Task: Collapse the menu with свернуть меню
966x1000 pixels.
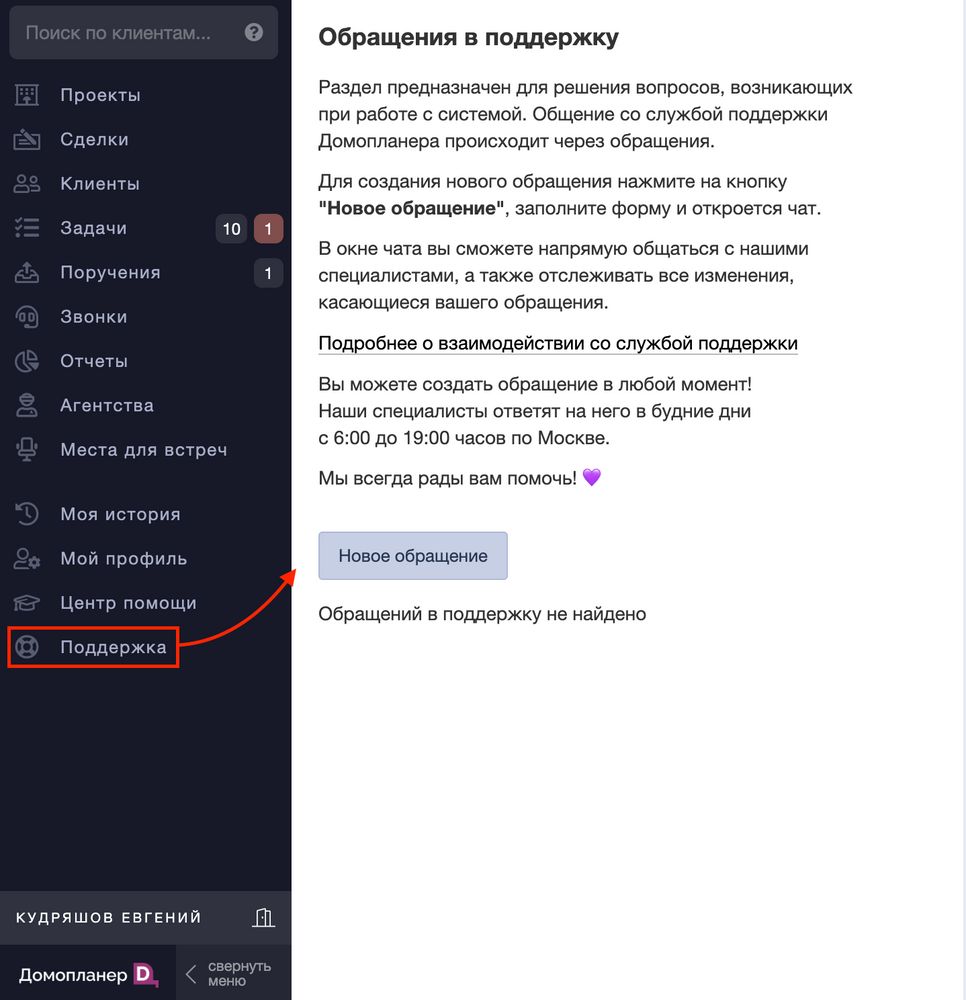Action: coord(230,973)
